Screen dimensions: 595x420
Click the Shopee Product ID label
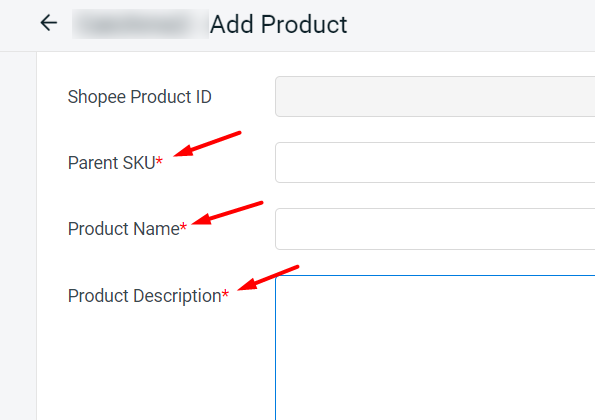tap(140, 97)
